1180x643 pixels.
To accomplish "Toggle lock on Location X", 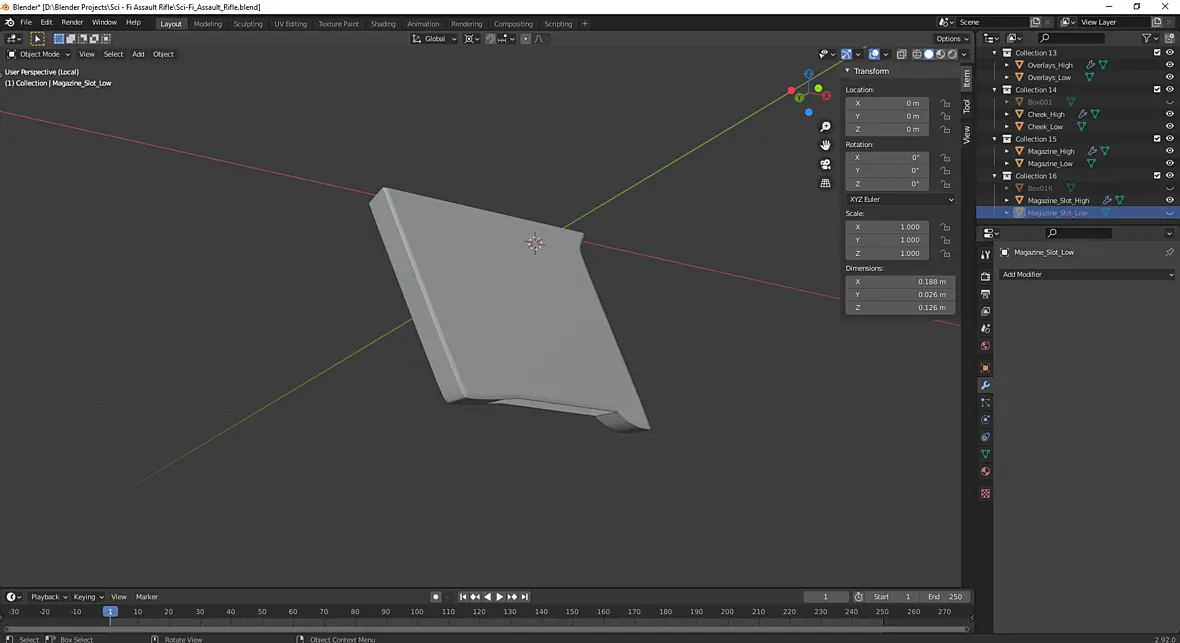I will coord(945,103).
